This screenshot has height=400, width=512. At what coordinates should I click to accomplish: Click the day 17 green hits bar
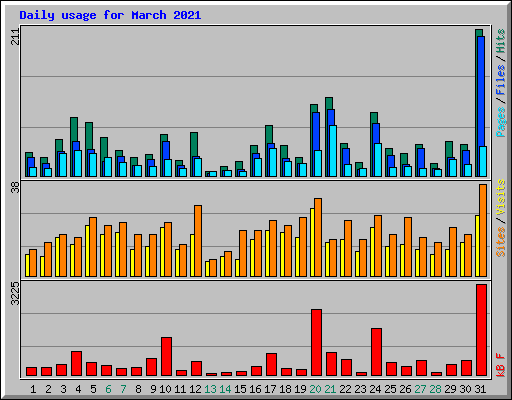(x=269, y=135)
